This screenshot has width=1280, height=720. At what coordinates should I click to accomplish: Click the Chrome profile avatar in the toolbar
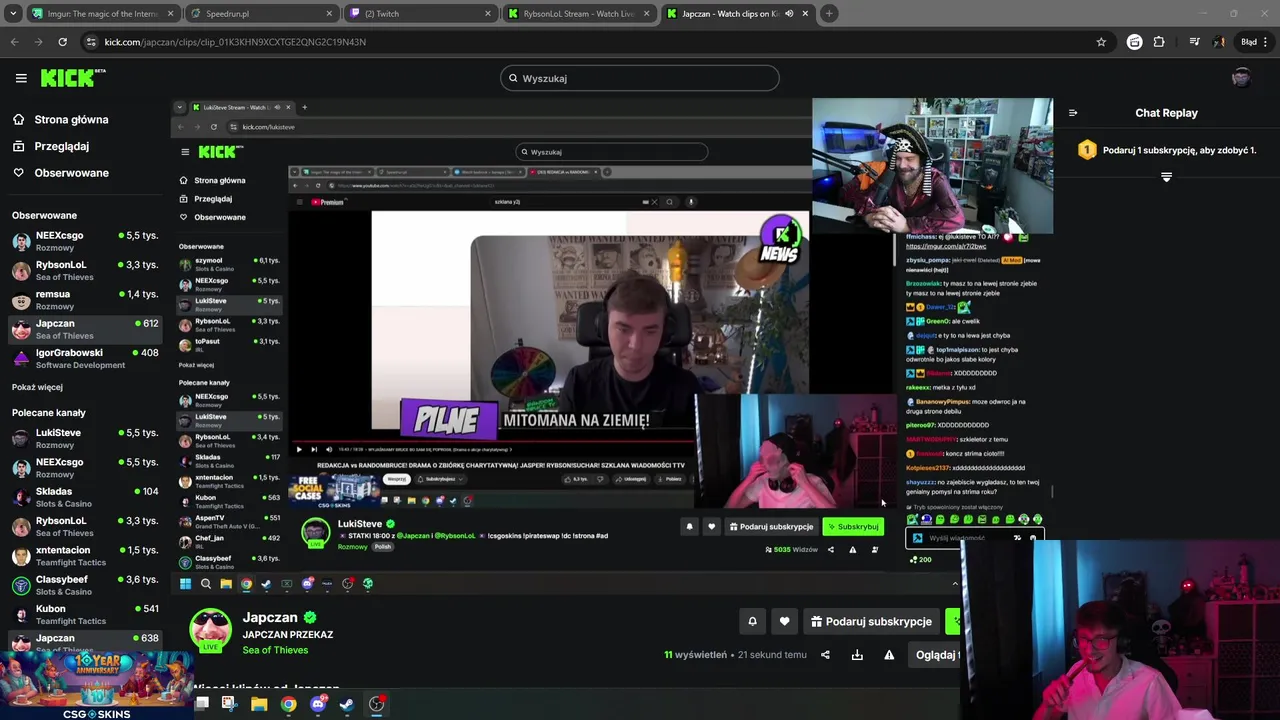(1219, 42)
